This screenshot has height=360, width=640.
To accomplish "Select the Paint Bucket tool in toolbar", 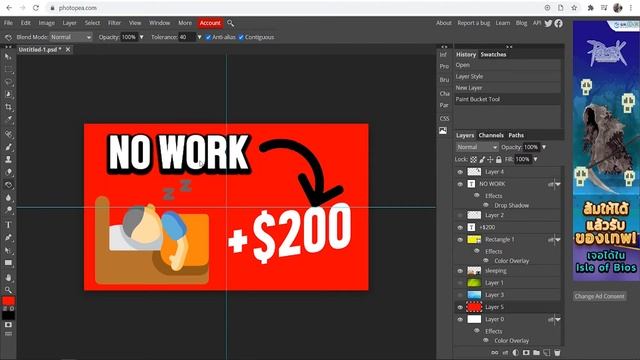I will (x=8, y=184).
